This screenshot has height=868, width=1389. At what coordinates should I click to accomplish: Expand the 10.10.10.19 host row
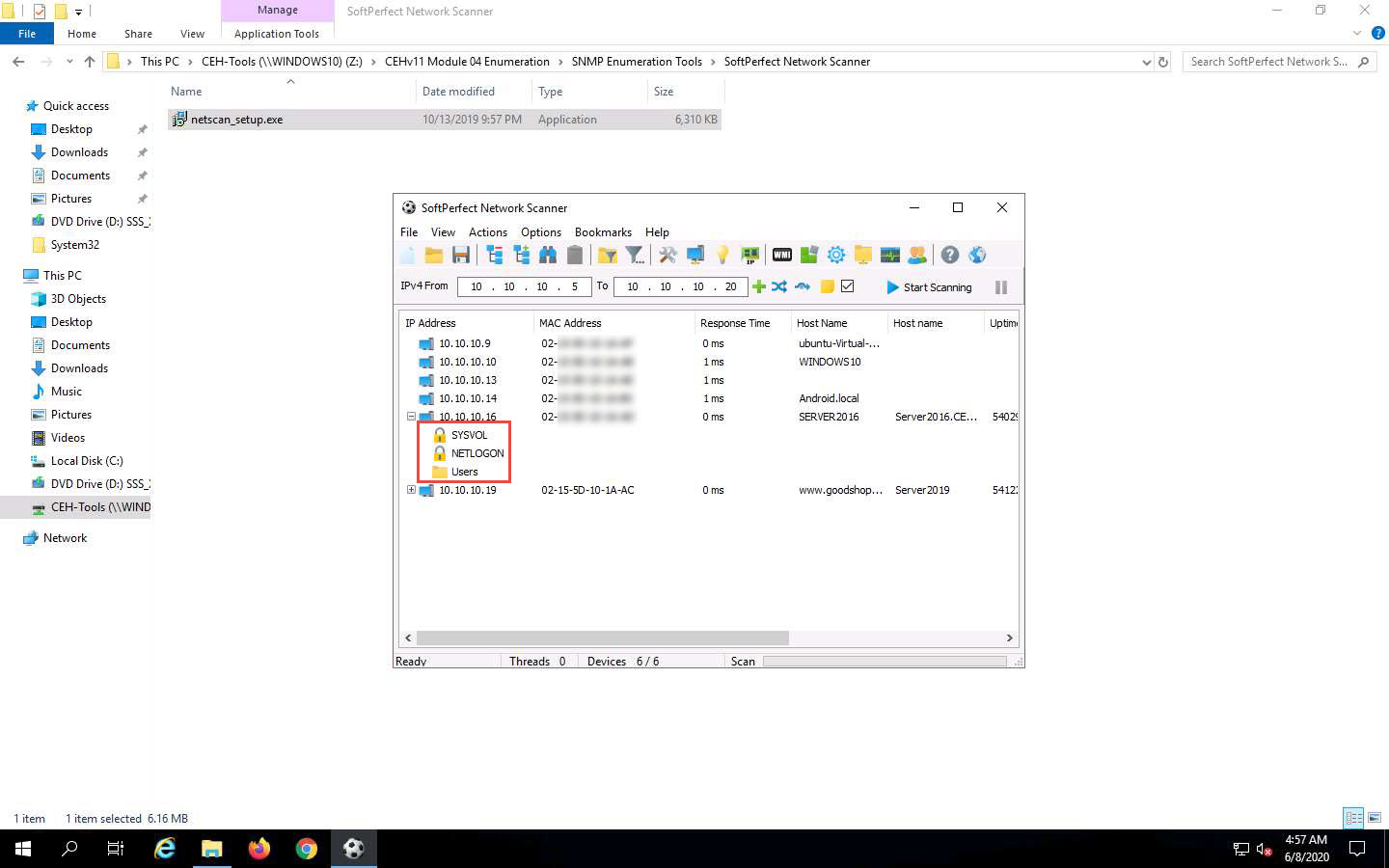411,490
